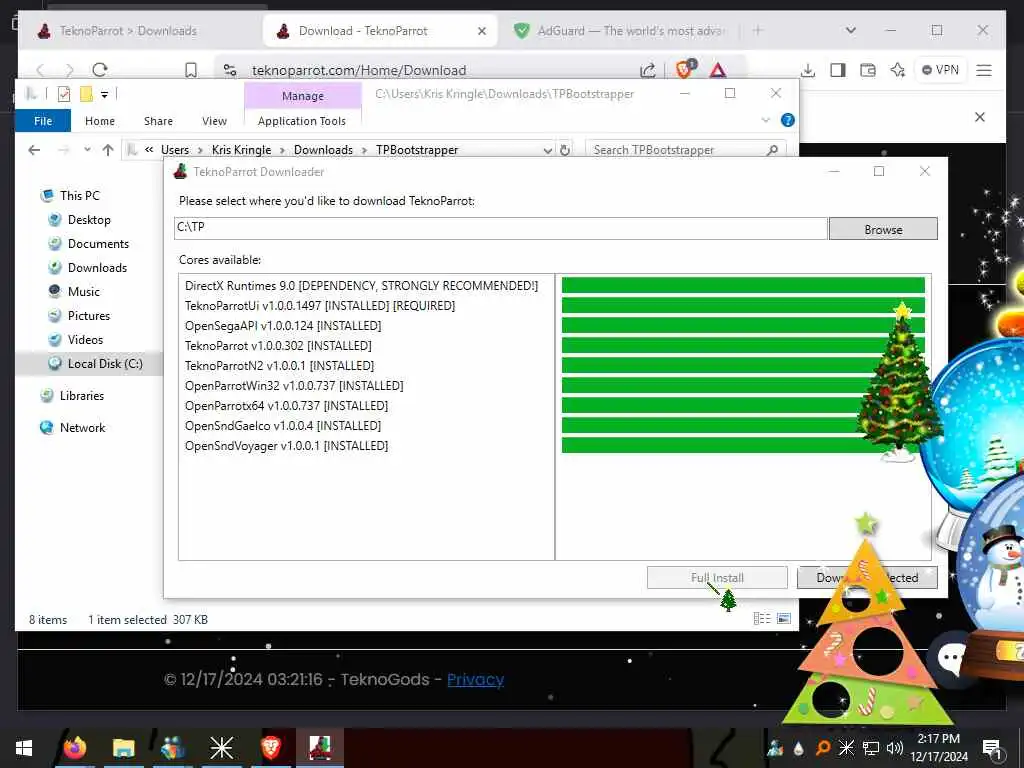Click Browse in TeknoParrot Downloader
The image size is (1024, 768).
883,229
